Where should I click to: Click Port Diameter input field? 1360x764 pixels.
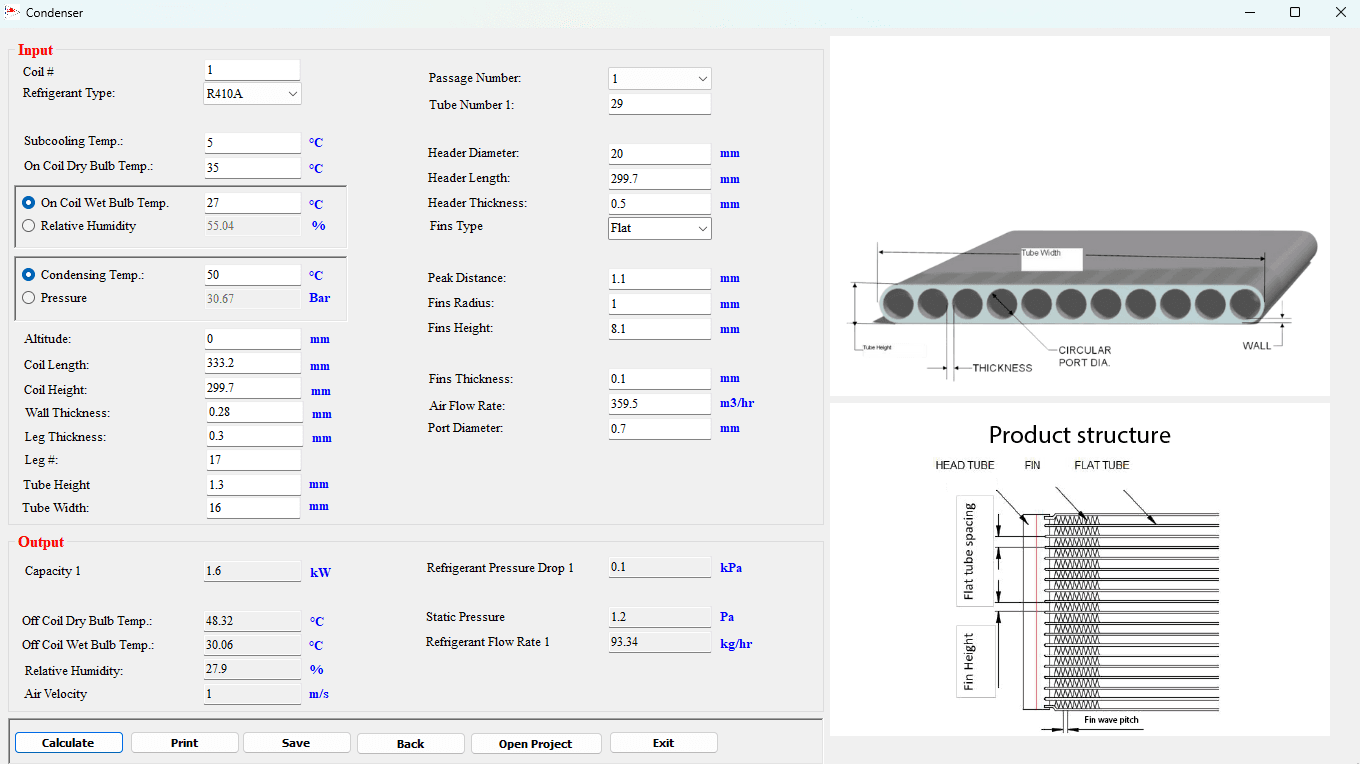click(x=659, y=428)
